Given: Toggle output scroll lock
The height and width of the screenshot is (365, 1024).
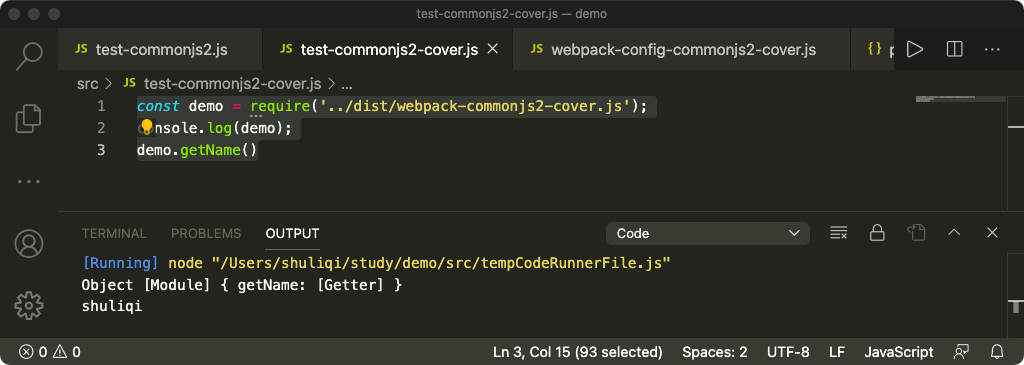Looking at the screenshot, I should pyautogui.click(x=876, y=233).
